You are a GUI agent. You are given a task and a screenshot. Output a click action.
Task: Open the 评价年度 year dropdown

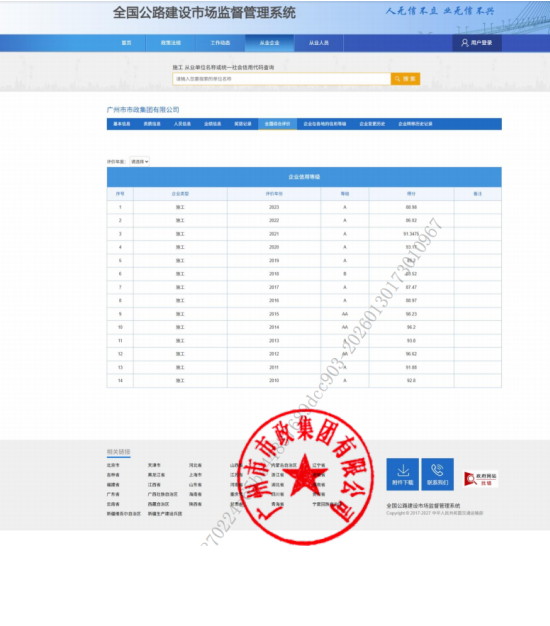pyautogui.click(x=140, y=162)
